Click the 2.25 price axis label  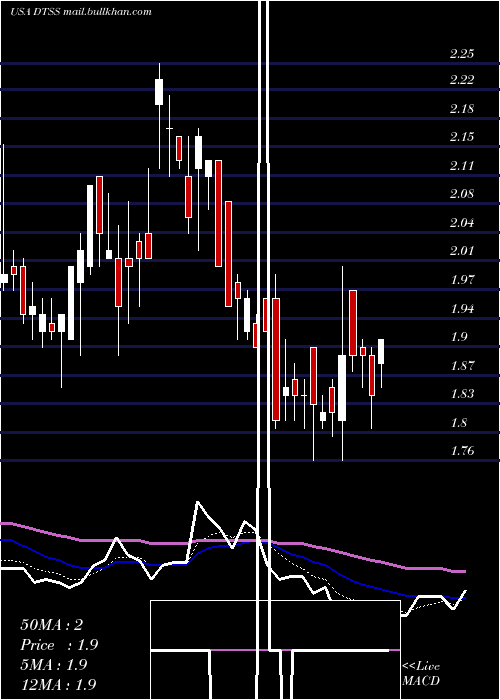point(462,54)
